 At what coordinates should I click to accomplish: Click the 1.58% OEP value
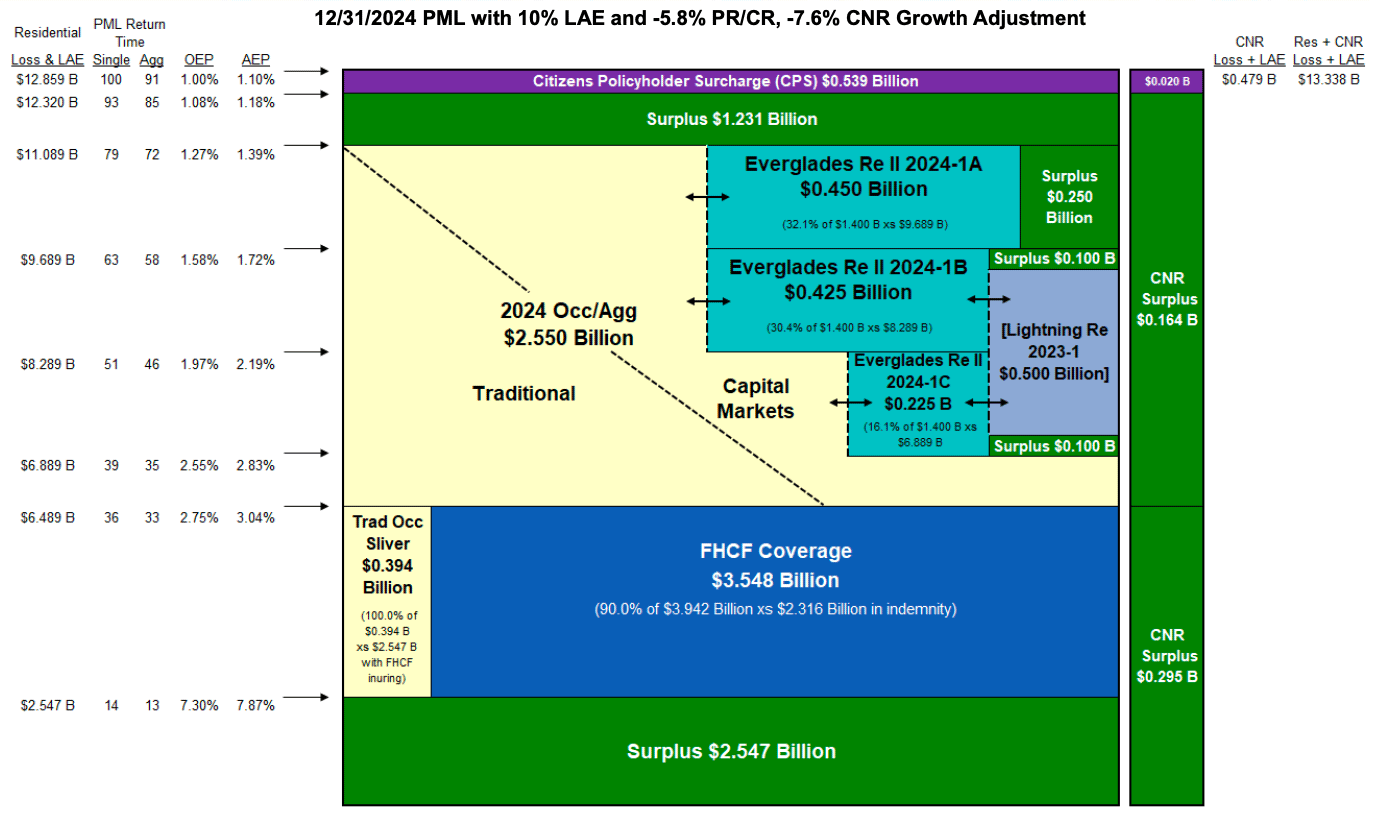(200, 260)
